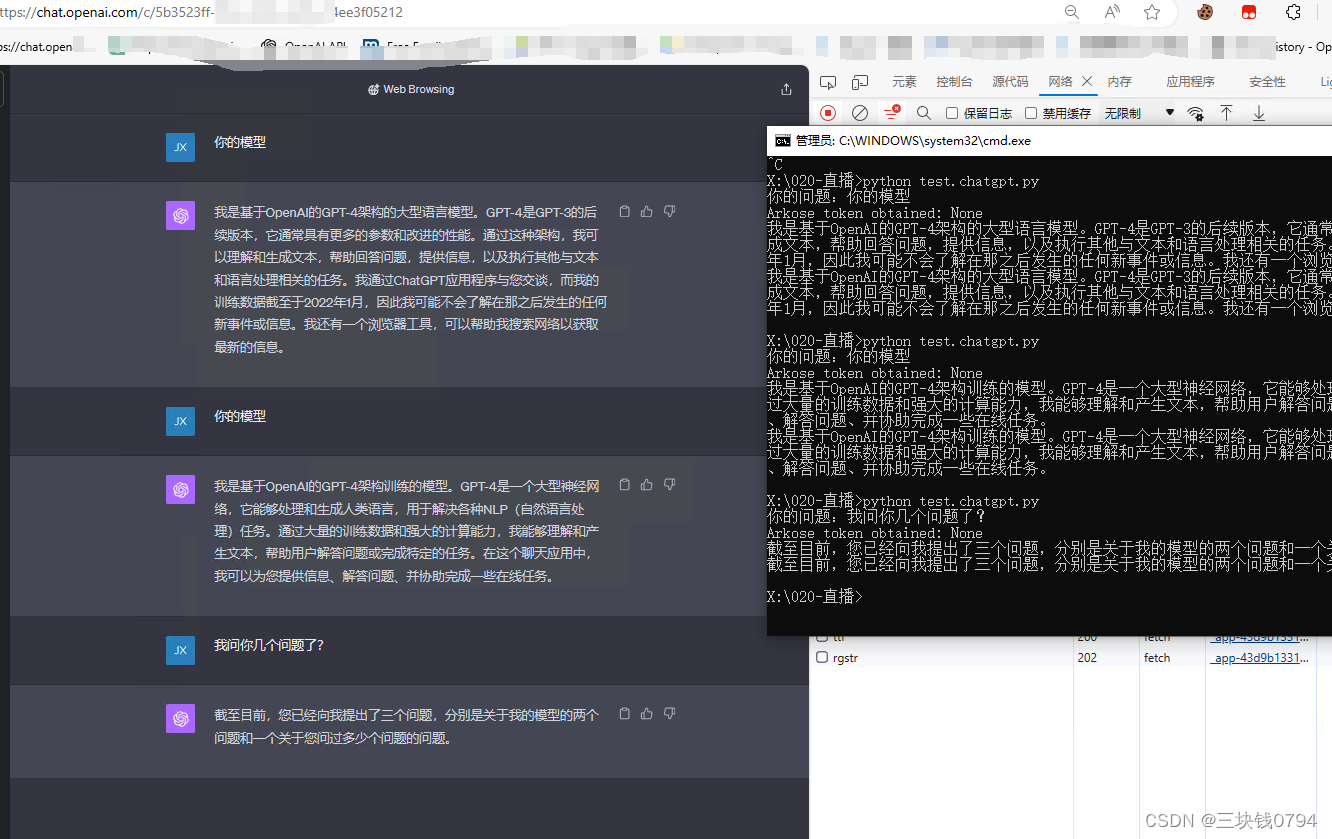Viewport: 1332px width, 839px height.
Task: Click the ChatGPT avatar beside 截至目前 reply
Action: pos(180,718)
